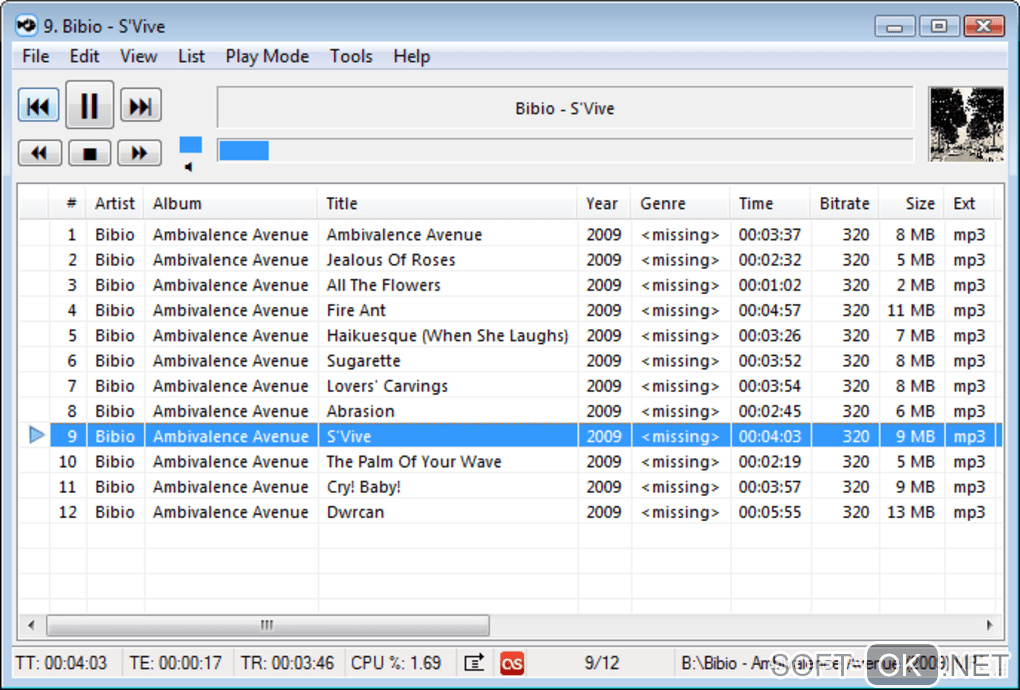
Task: Select the track All The Flowers
Action: [x=383, y=285]
